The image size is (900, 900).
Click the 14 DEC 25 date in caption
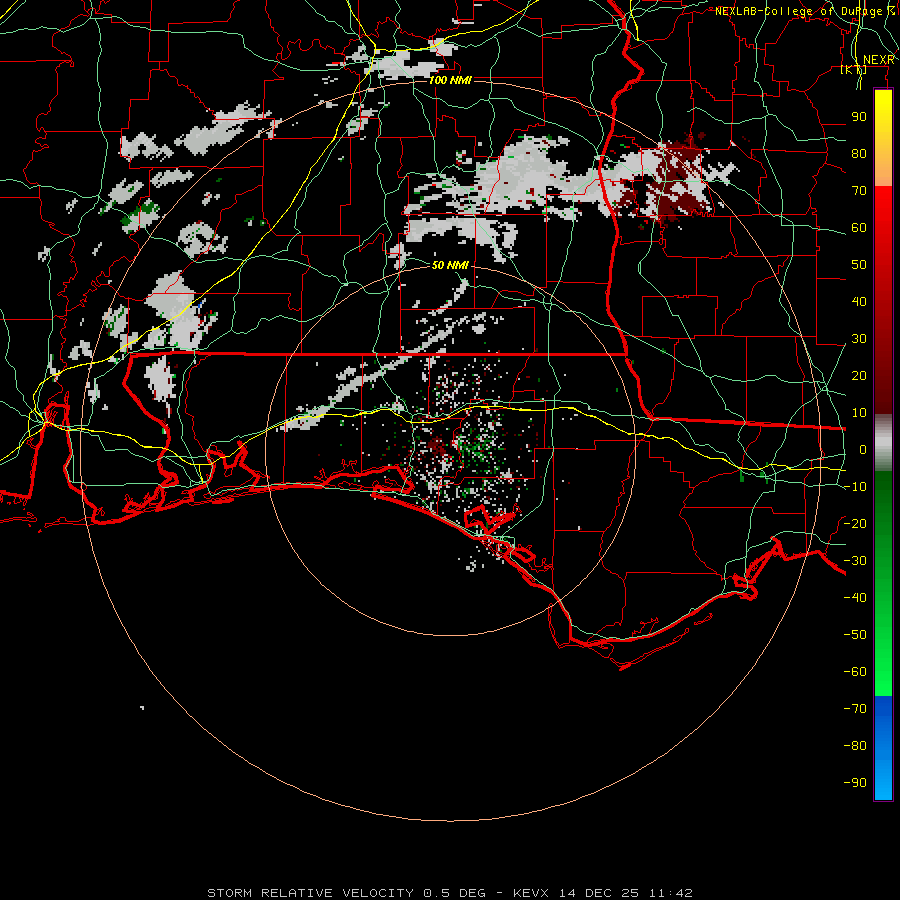pos(599,893)
